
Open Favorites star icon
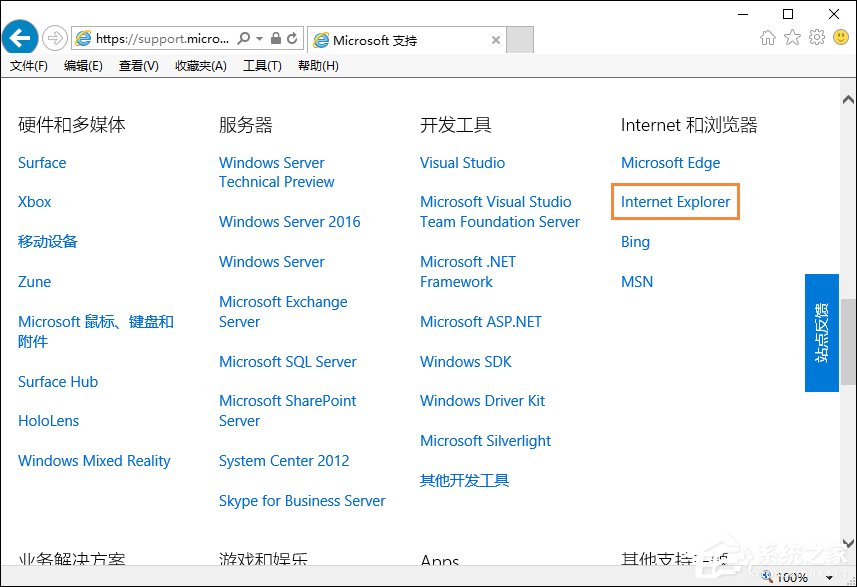792,38
